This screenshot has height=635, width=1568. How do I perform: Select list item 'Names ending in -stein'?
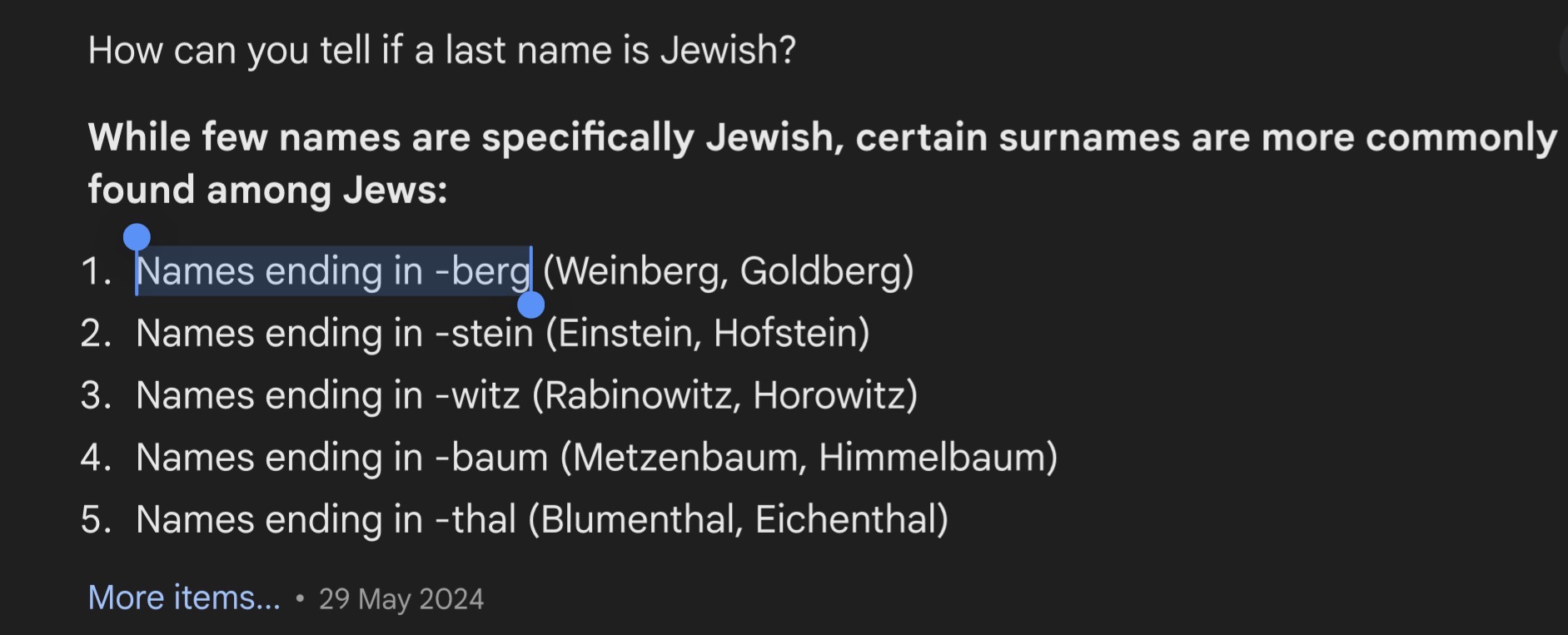(335, 334)
